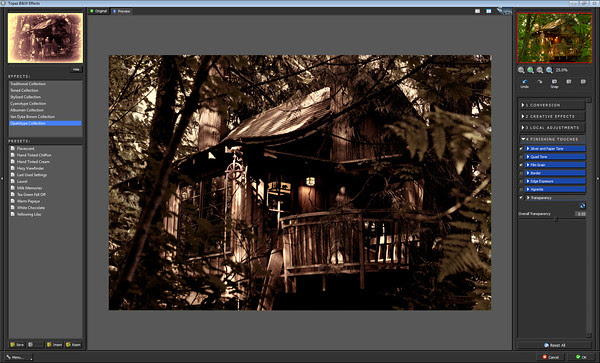Click the Hide button under preset thumbnail

[76, 70]
